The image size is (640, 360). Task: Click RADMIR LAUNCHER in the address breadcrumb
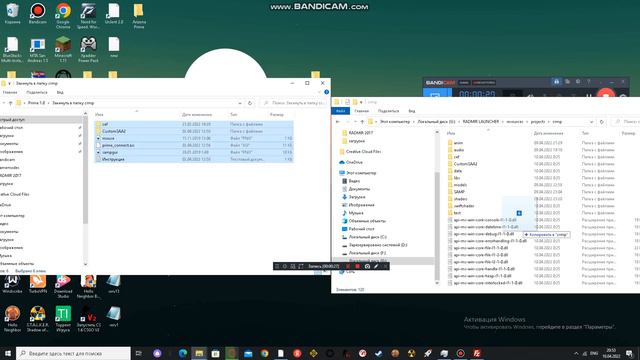(480, 122)
